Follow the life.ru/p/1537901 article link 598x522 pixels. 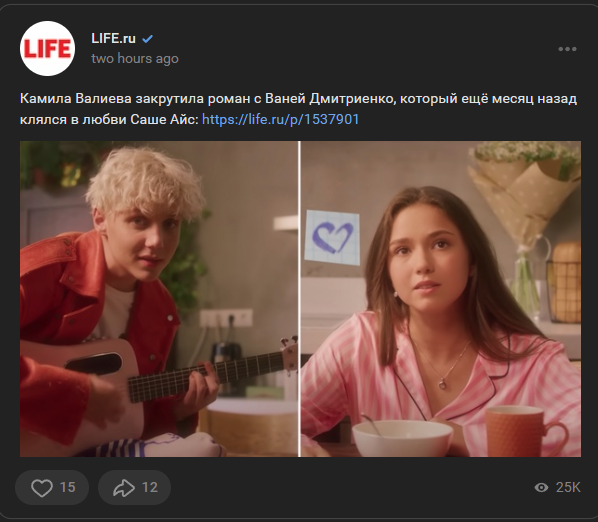[280, 119]
